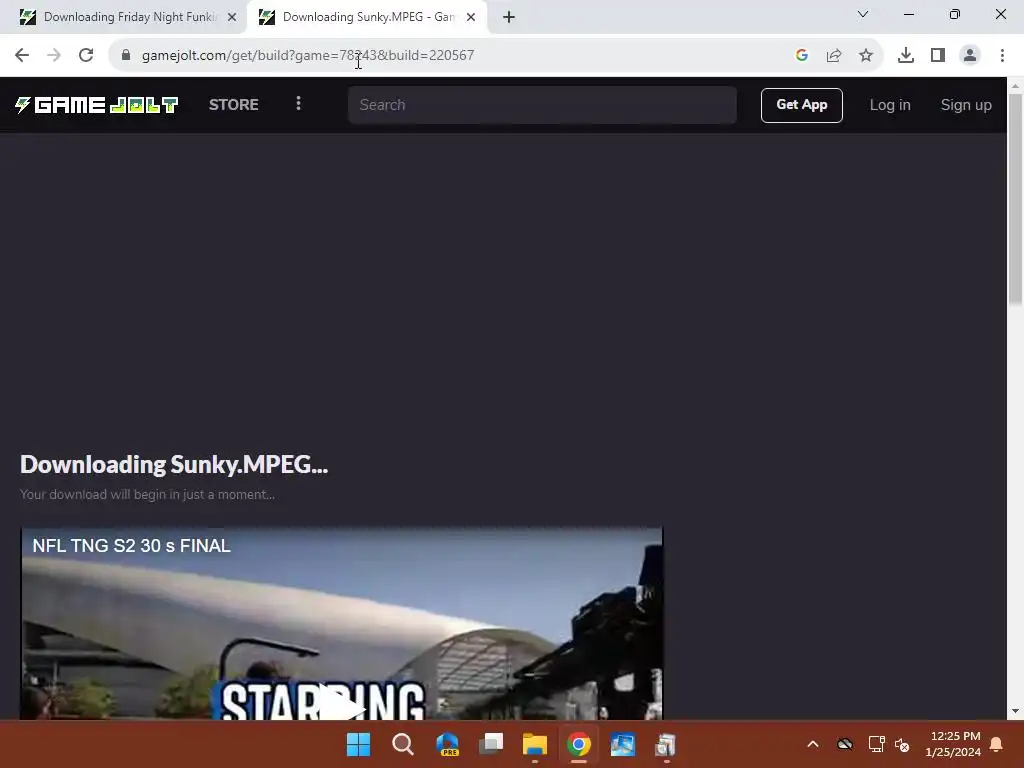Toggle Chrome side panel
Image resolution: width=1024 pixels, height=768 pixels.
(938, 56)
